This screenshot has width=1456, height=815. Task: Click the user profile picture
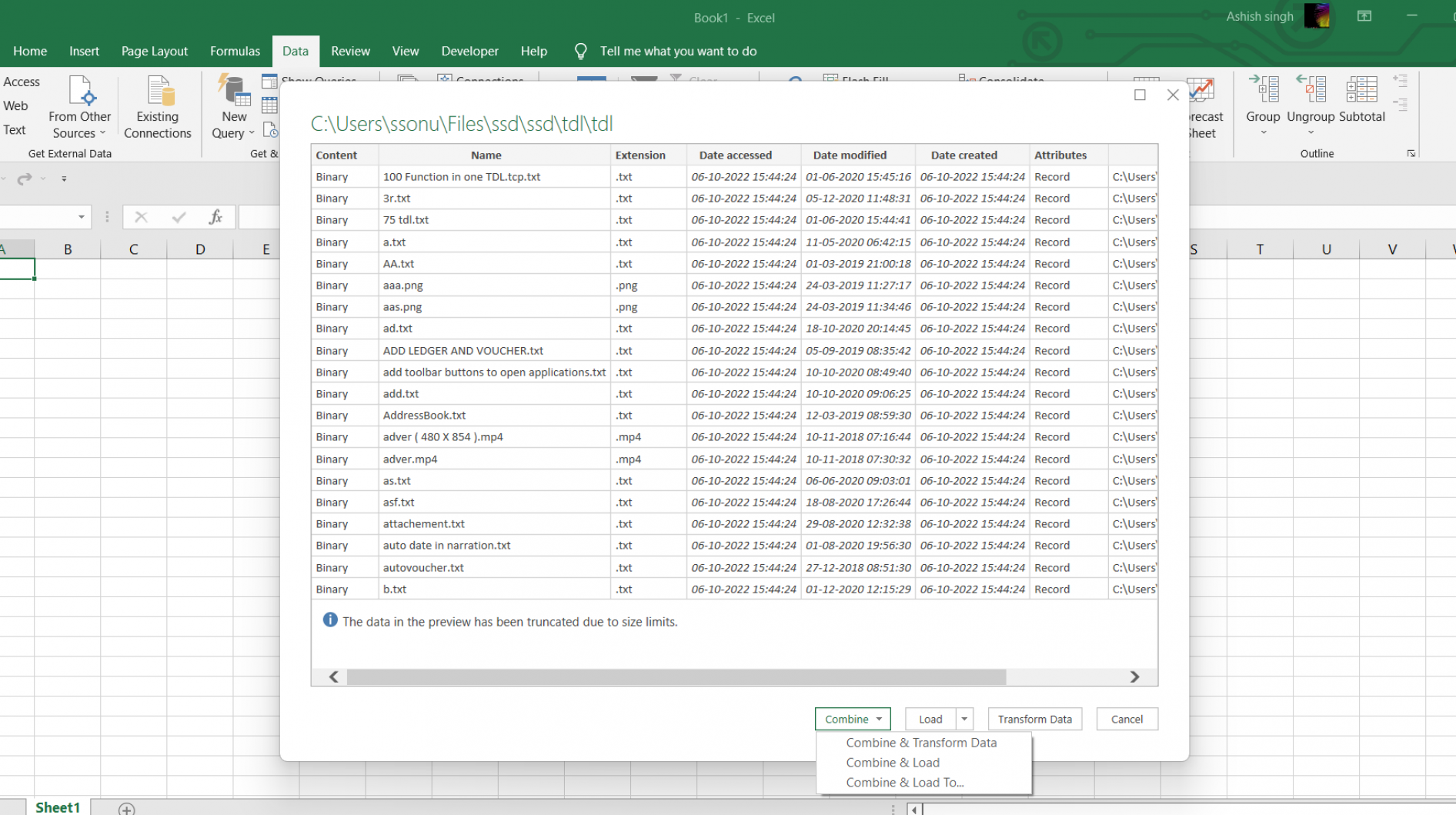[1317, 16]
